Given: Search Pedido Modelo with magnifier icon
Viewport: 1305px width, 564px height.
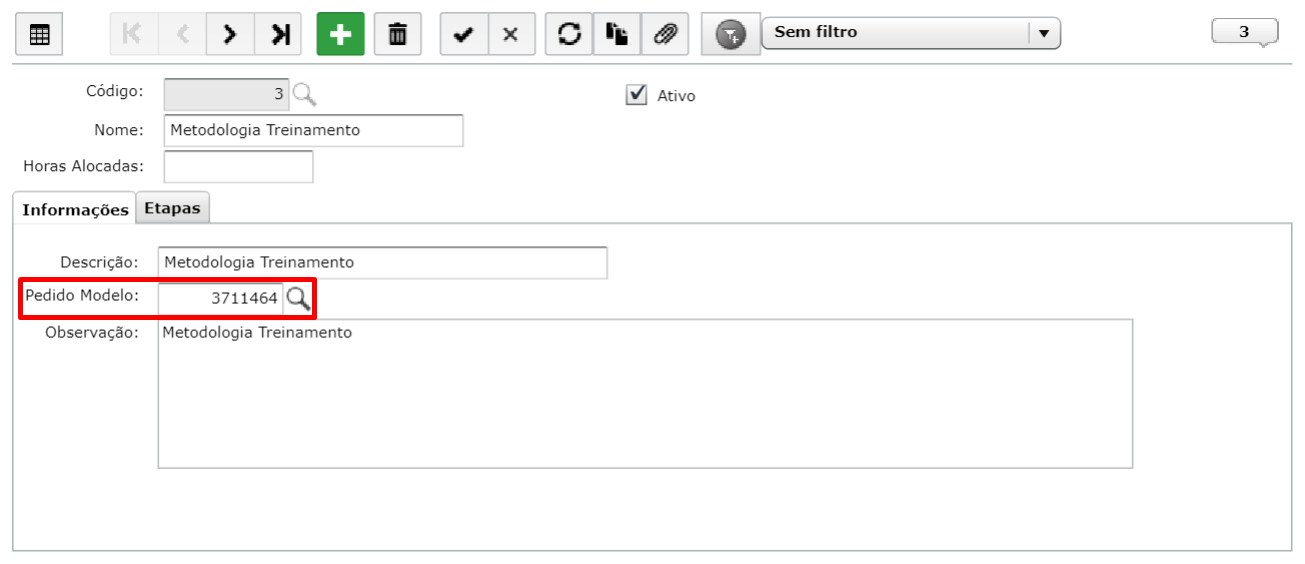Looking at the screenshot, I should tap(298, 297).
